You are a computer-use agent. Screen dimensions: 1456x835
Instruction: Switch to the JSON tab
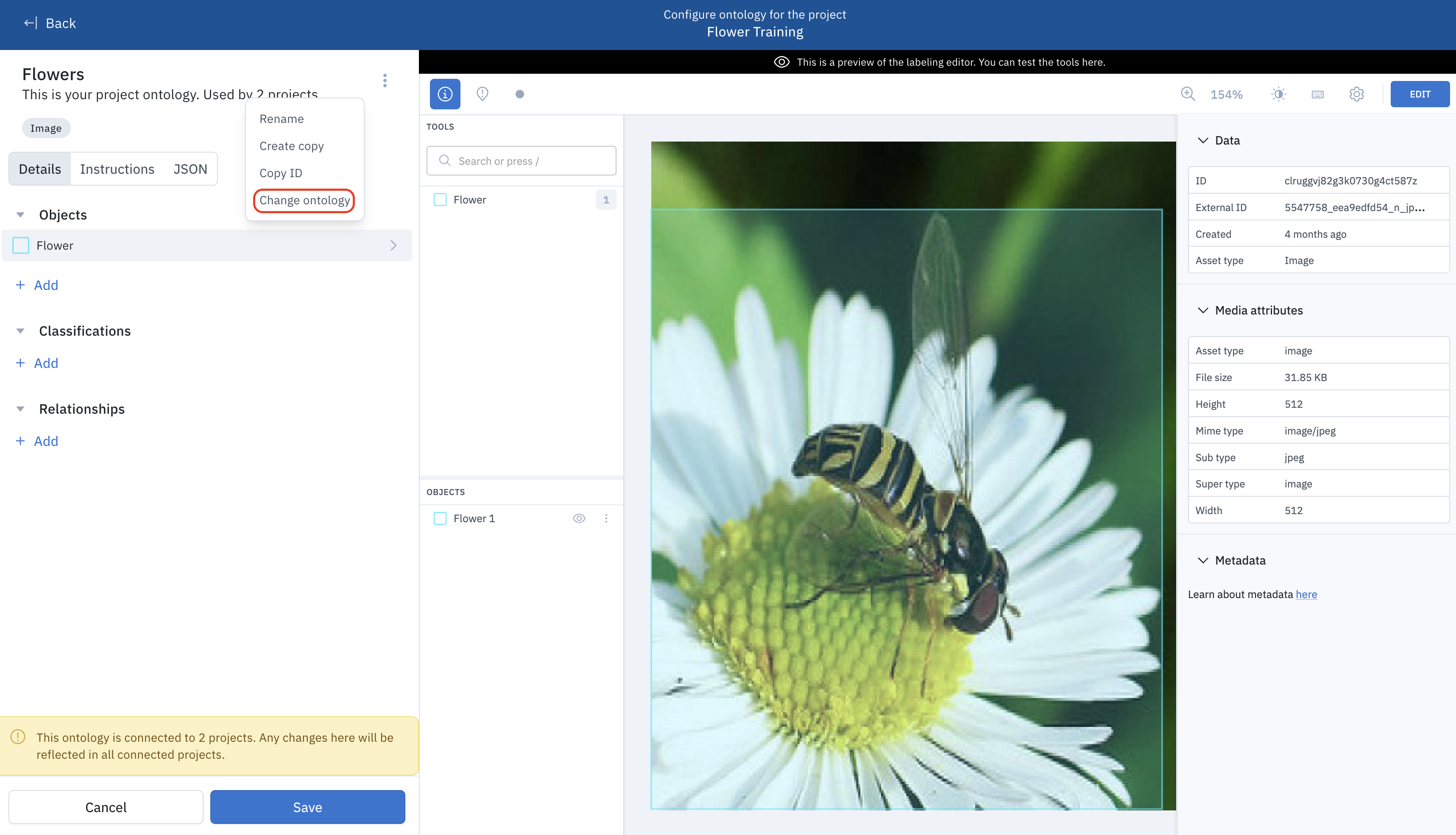pyautogui.click(x=190, y=169)
